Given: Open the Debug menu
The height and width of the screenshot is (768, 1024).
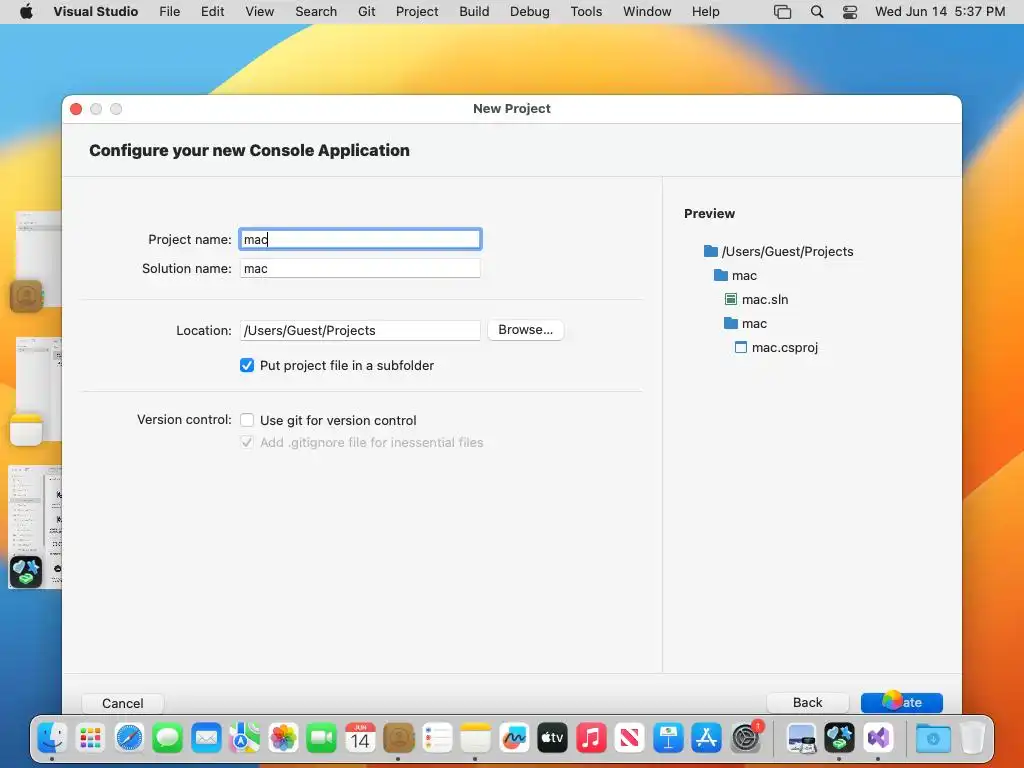Looking at the screenshot, I should pyautogui.click(x=530, y=12).
